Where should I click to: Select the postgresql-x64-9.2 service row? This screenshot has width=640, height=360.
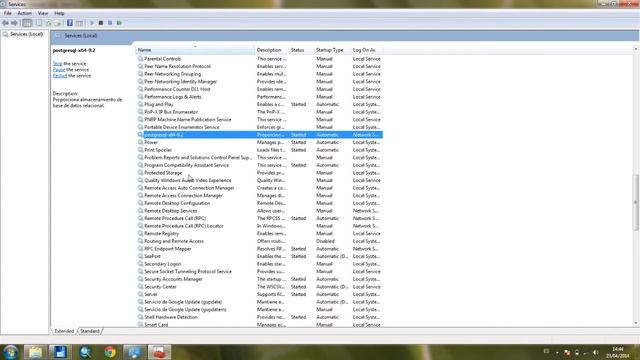(260, 135)
